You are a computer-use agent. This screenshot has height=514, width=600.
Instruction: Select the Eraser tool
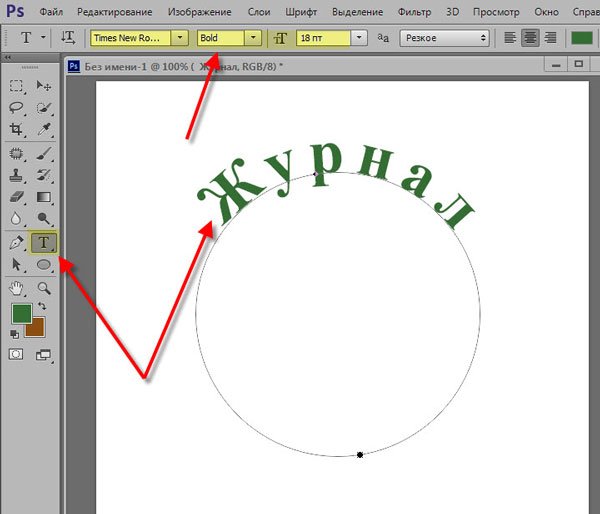pos(17,197)
